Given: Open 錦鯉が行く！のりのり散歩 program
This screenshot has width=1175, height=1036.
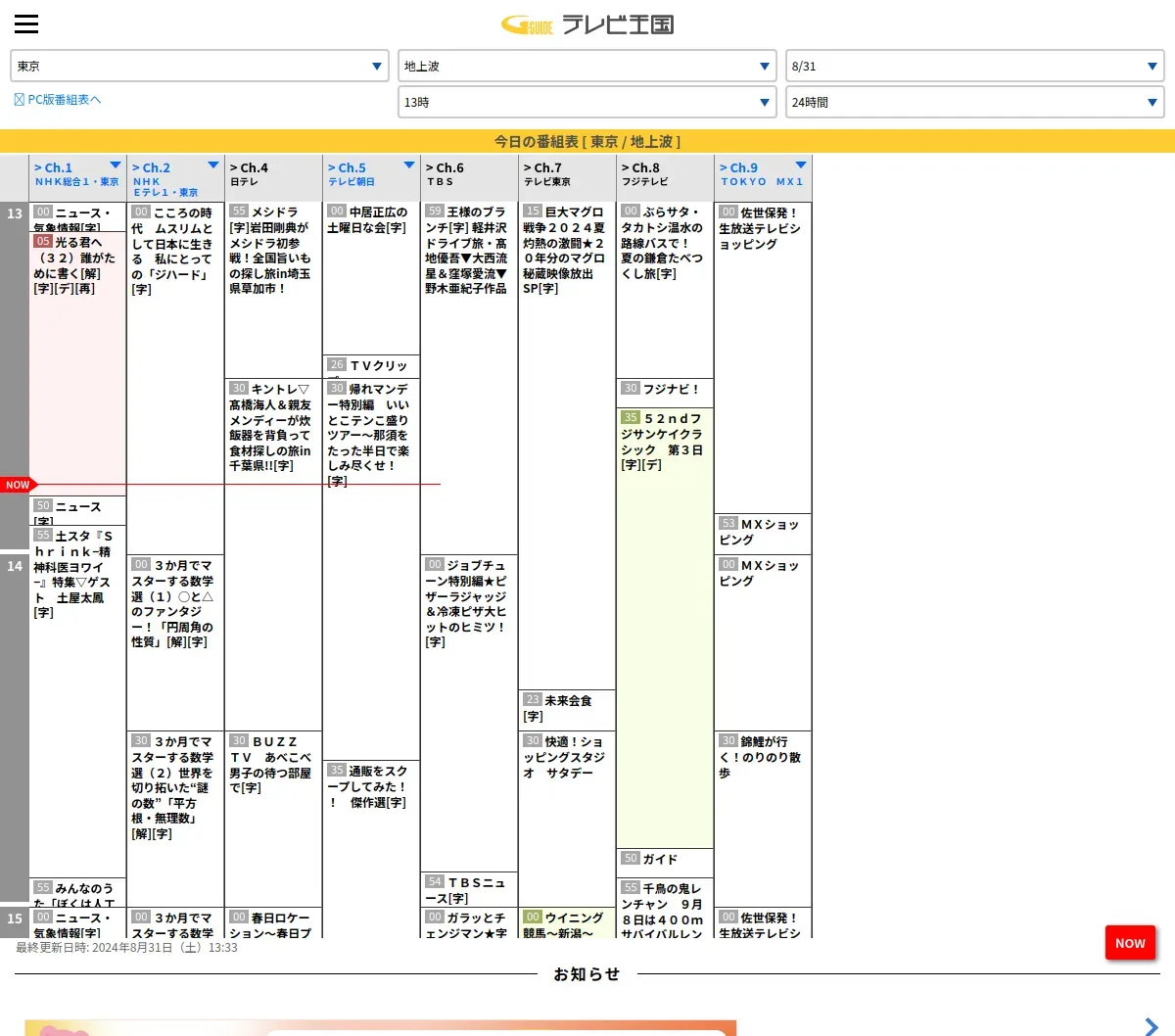Looking at the screenshot, I should pyautogui.click(x=763, y=819).
